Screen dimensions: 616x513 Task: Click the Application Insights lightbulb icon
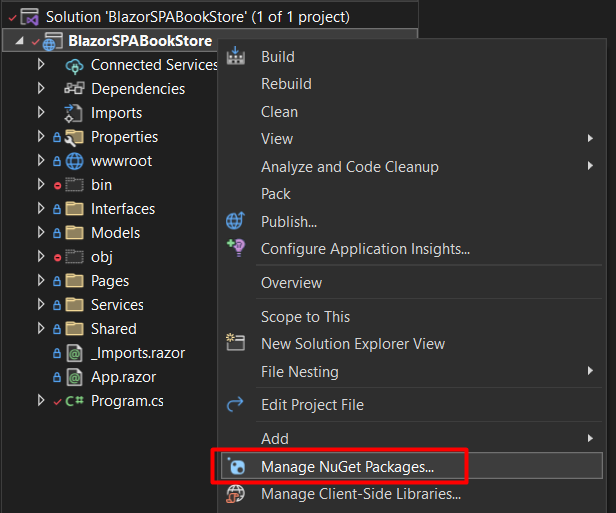point(236,248)
